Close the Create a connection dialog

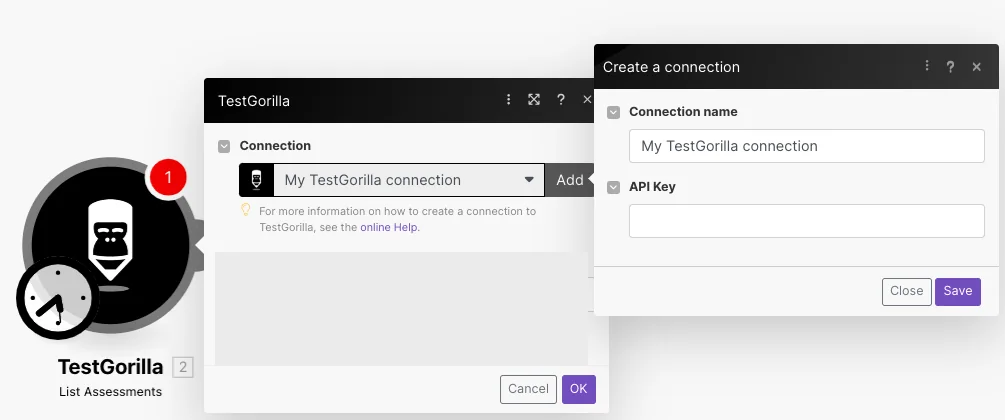976,67
